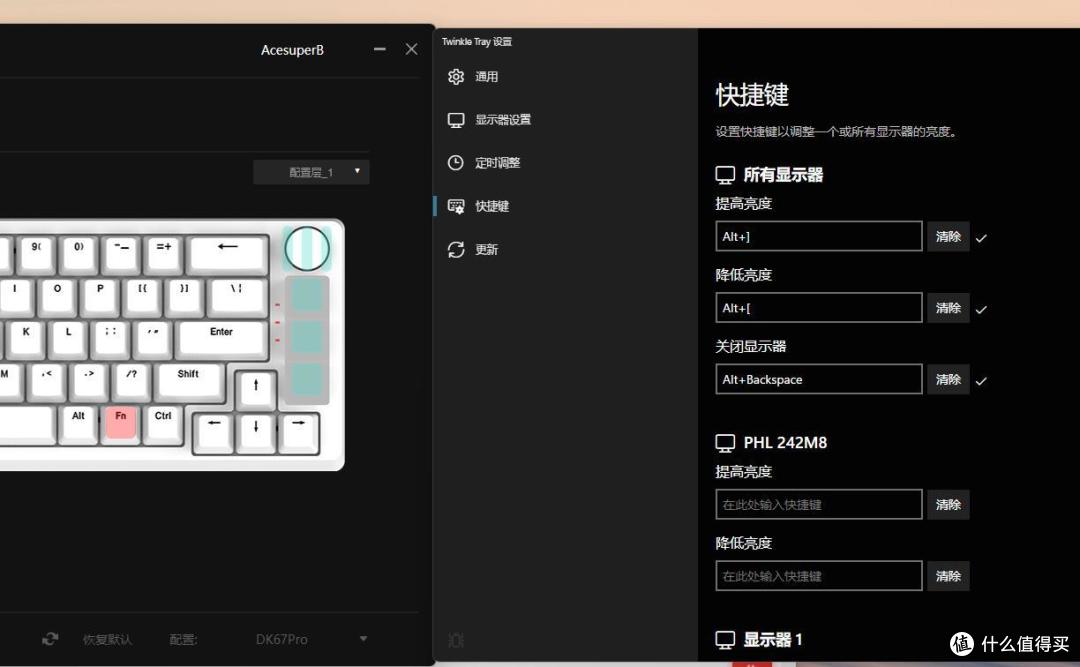Clear PHL 242M8 提高亮度 hotkey
1080x667 pixels.
tap(948, 504)
